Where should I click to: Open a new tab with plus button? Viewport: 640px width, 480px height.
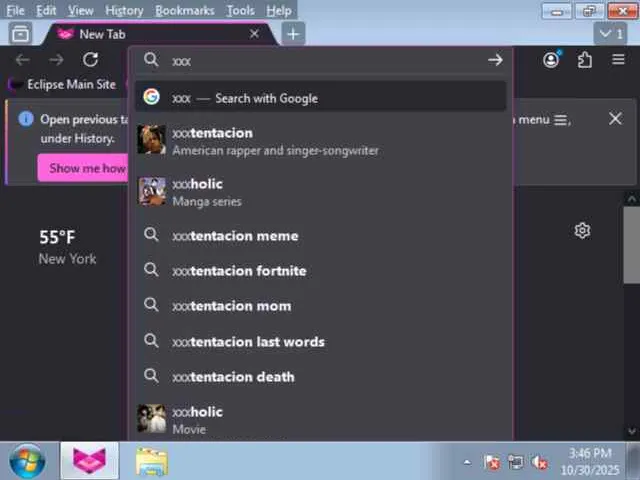pos(293,34)
